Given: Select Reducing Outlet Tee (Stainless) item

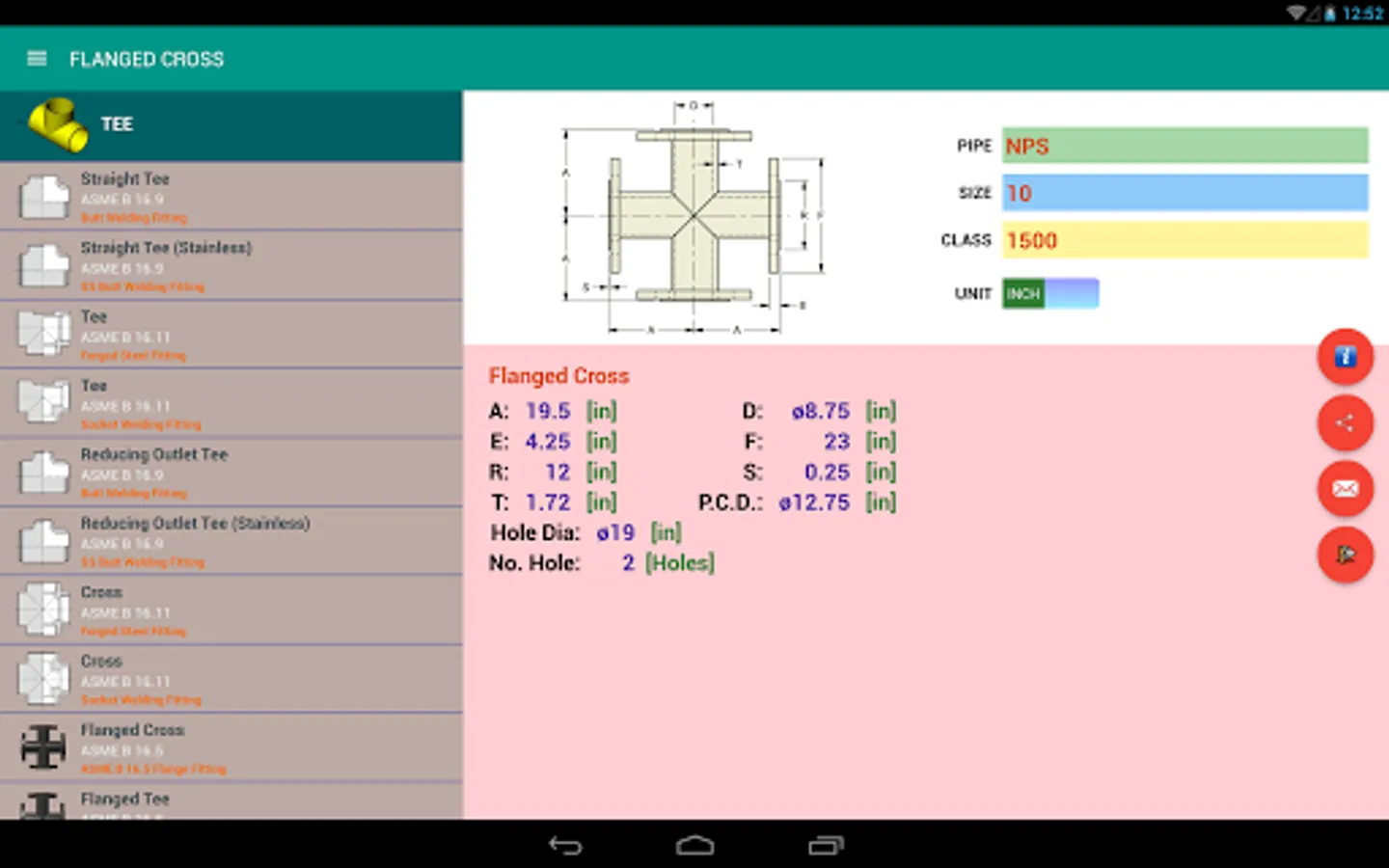Looking at the screenshot, I should [x=231, y=541].
